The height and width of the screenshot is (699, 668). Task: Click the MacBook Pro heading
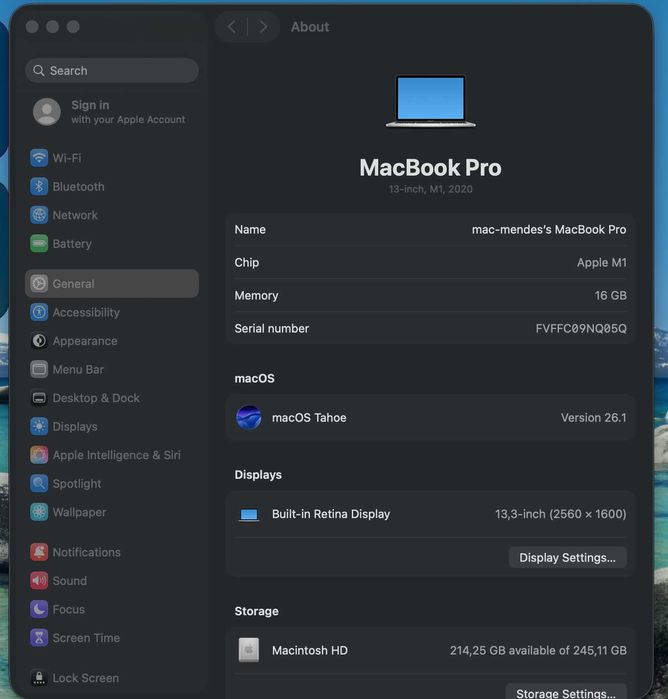pyautogui.click(x=430, y=168)
